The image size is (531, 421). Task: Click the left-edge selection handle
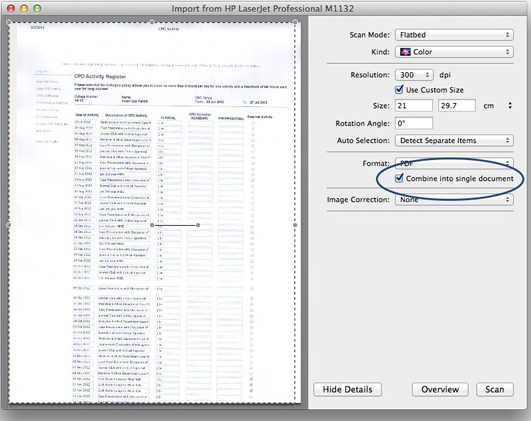pyautogui.click(x=8, y=225)
